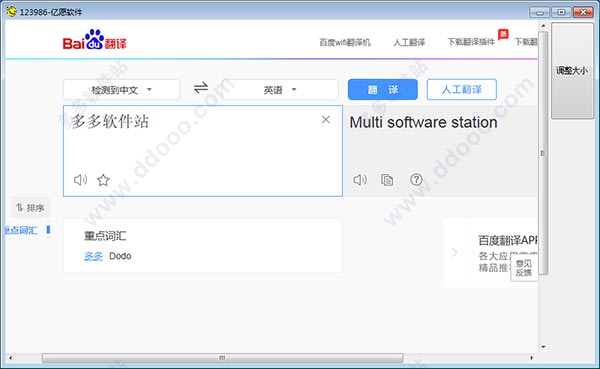The width and height of the screenshot is (600, 369).
Task: Click the blue 翻译 translate button
Action: tap(383, 90)
